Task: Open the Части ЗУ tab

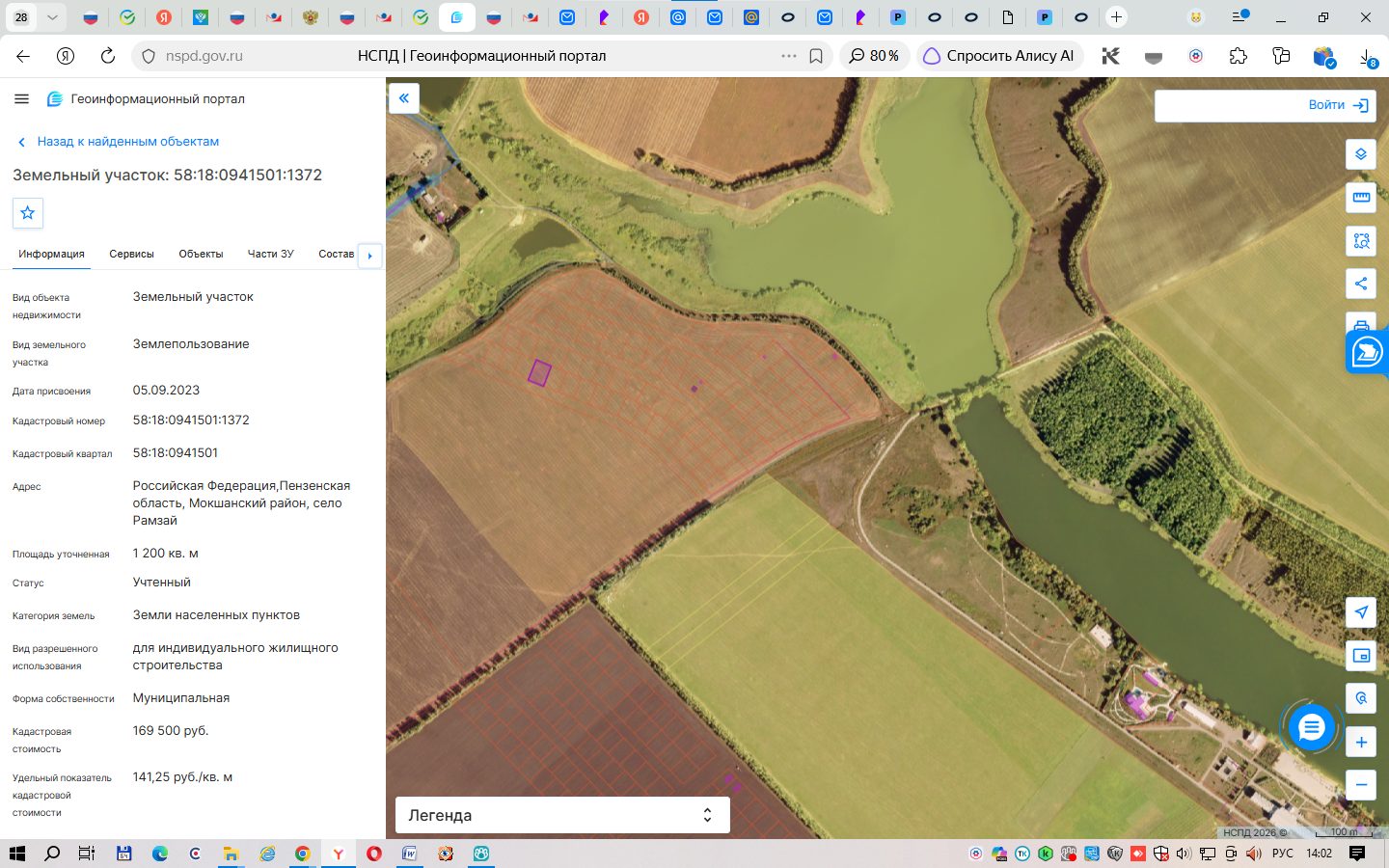Action: (x=270, y=255)
